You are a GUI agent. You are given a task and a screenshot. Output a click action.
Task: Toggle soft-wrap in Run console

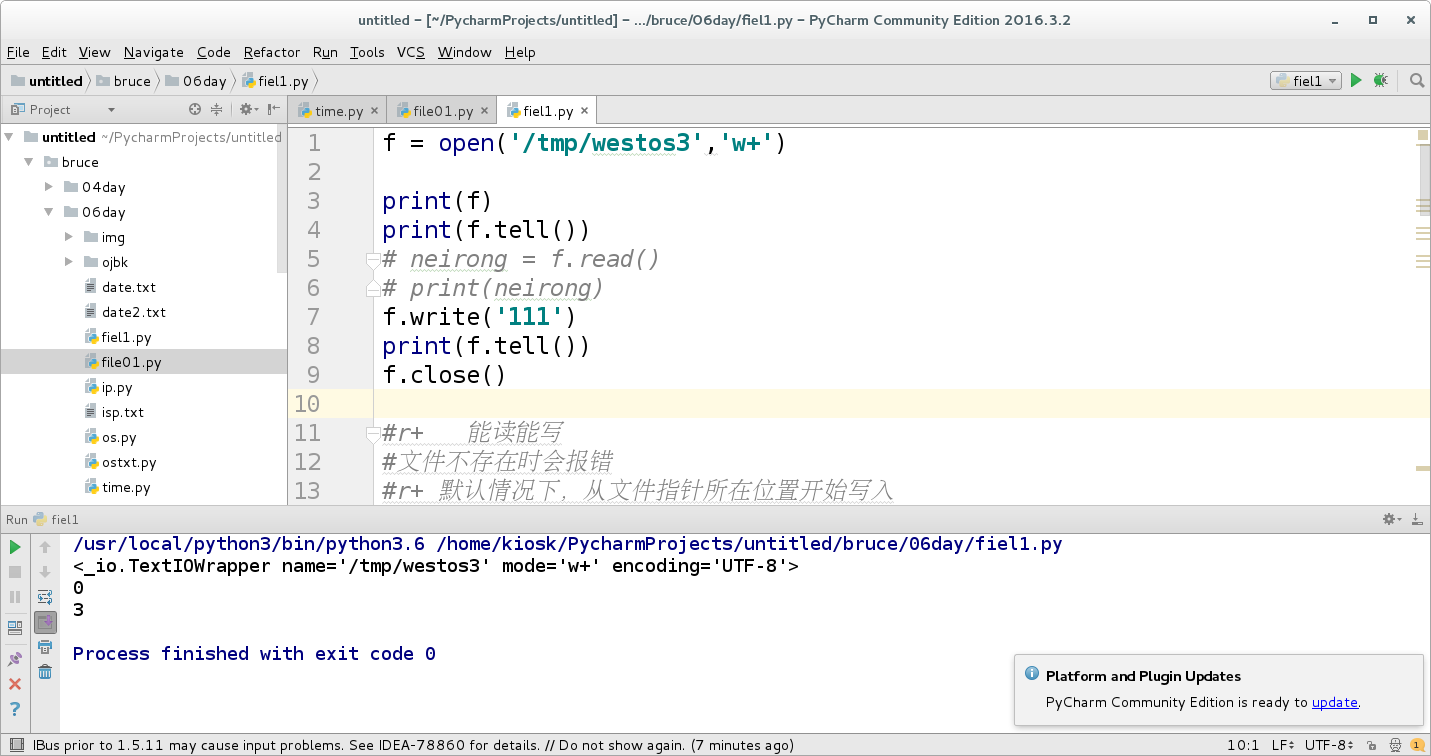pyautogui.click(x=45, y=597)
